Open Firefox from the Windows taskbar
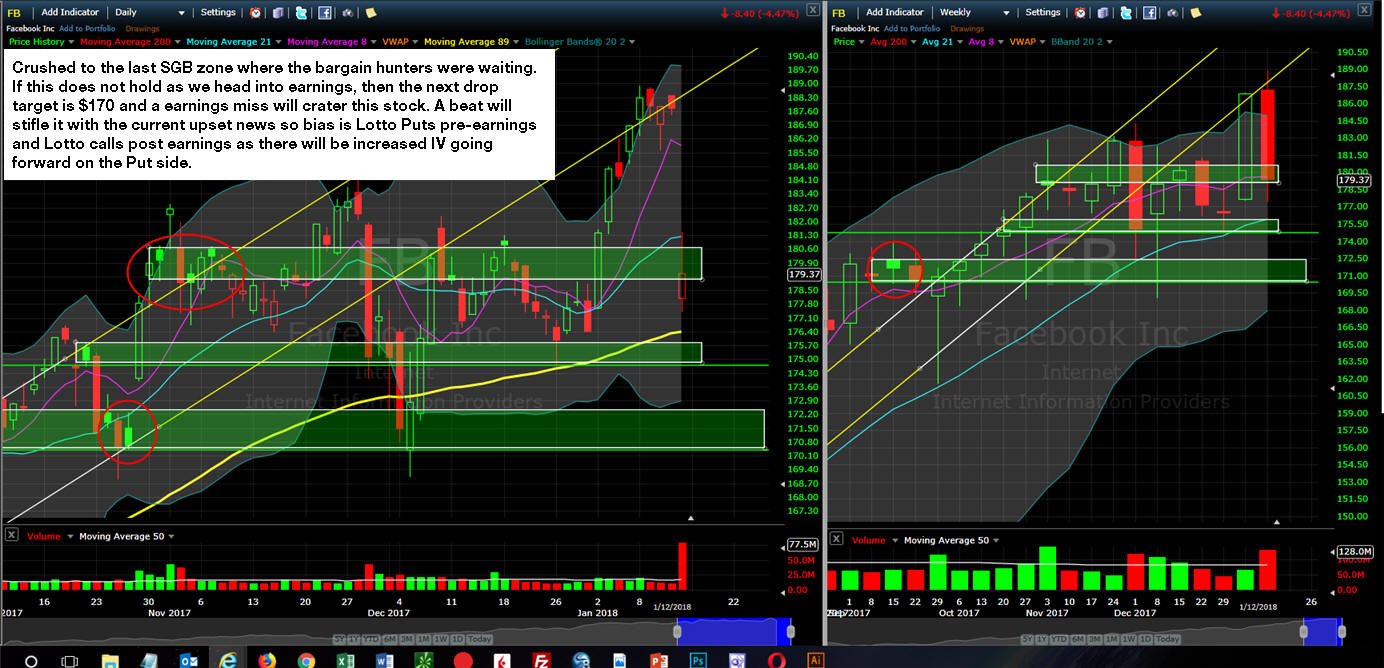The image size is (1384, 668). (266, 660)
